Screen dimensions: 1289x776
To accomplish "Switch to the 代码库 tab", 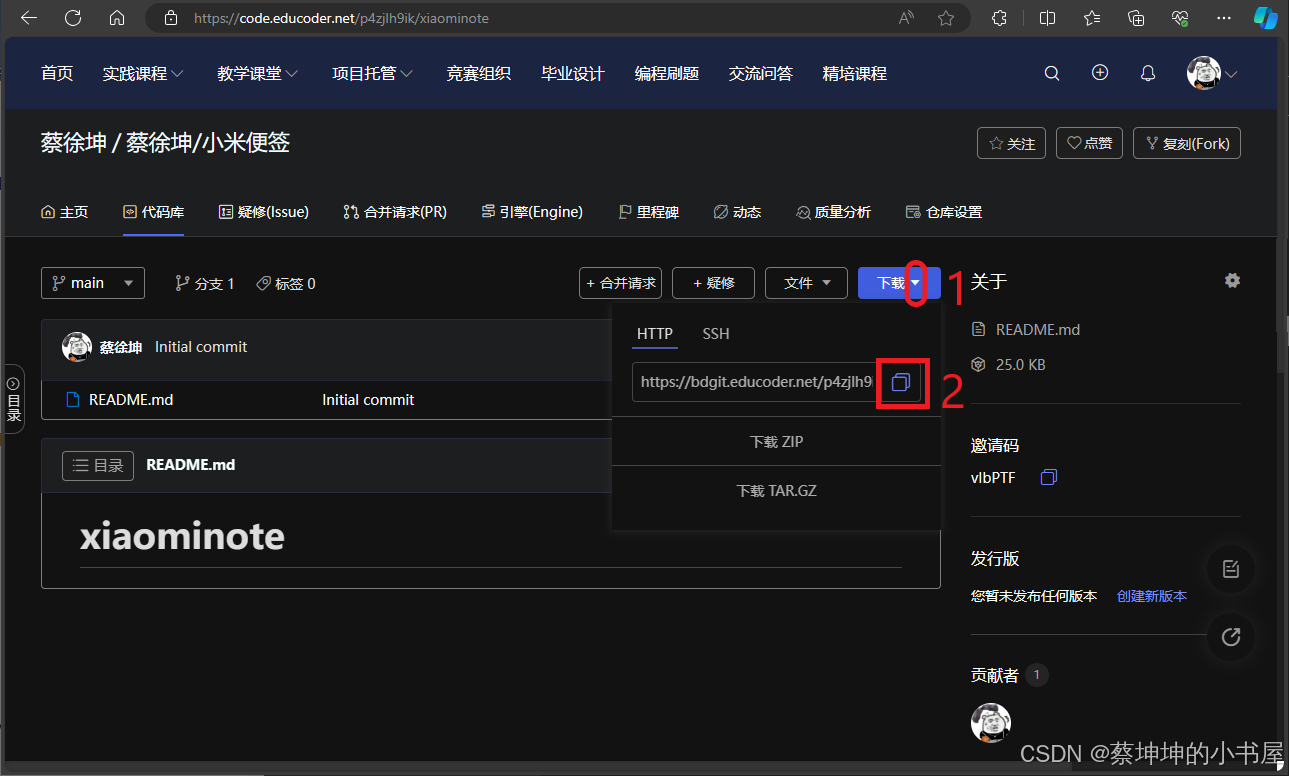I will tap(154, 212).
